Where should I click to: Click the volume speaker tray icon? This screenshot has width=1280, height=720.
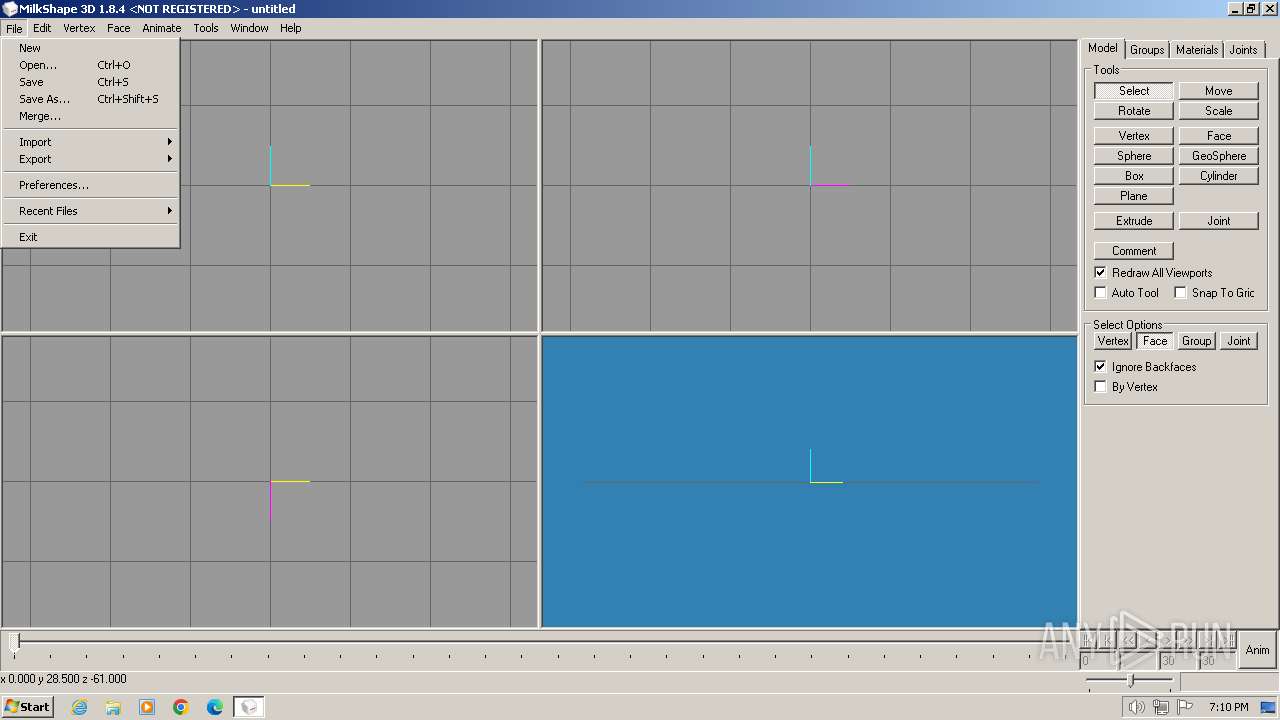tap(1136, 707)
